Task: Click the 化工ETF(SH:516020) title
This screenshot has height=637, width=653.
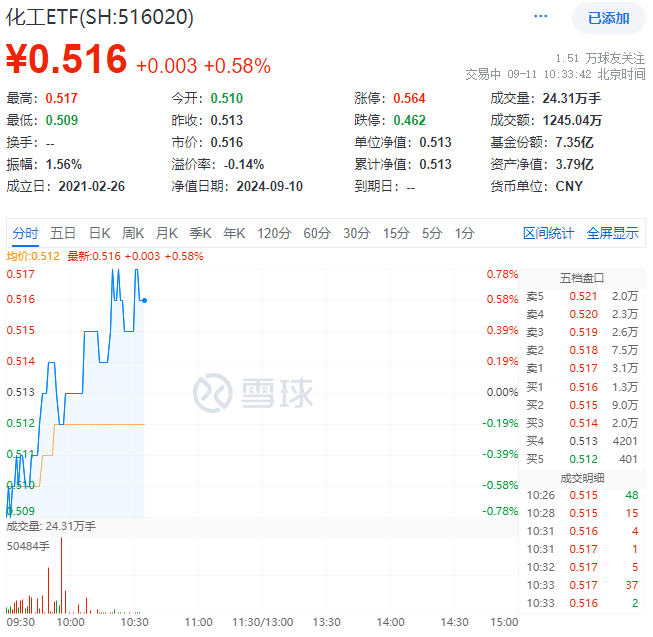Action: [x=100, y=17]
